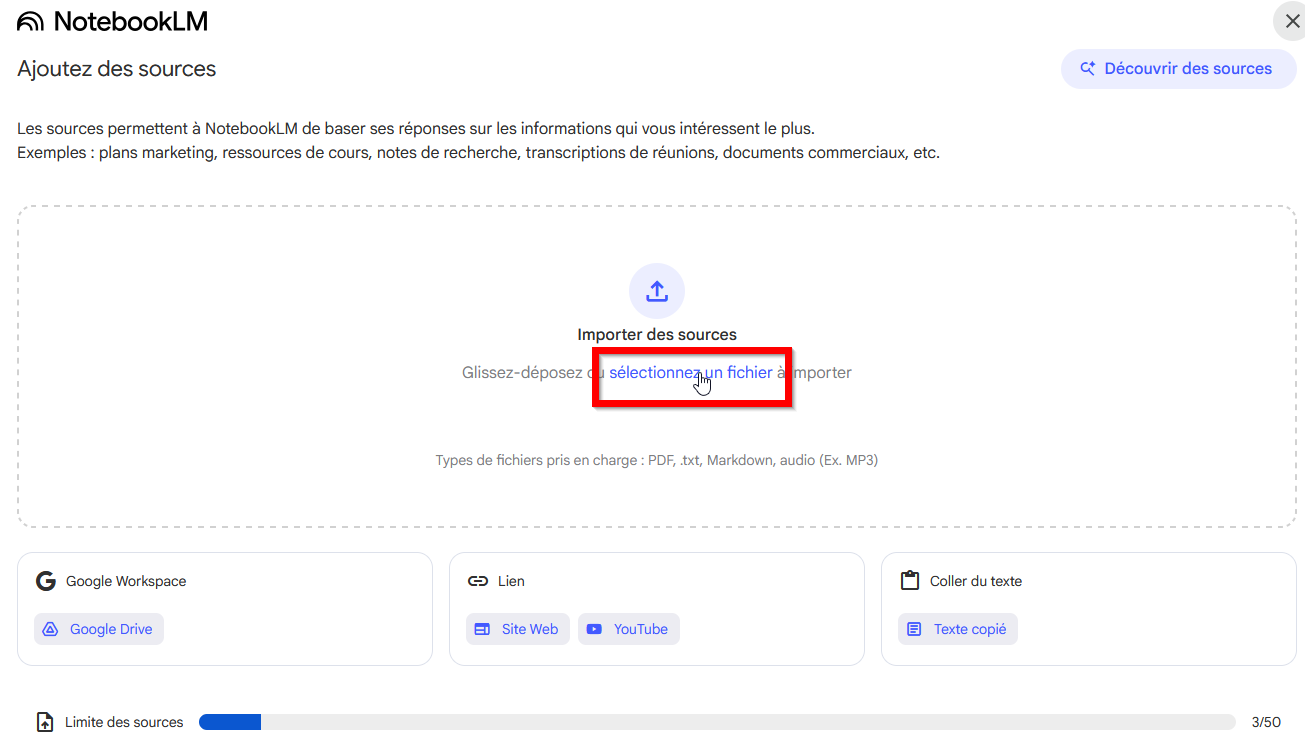Click the 3/50 source counter
The height and width of the screenshot is (750, 1305).
pos(1265,722)
